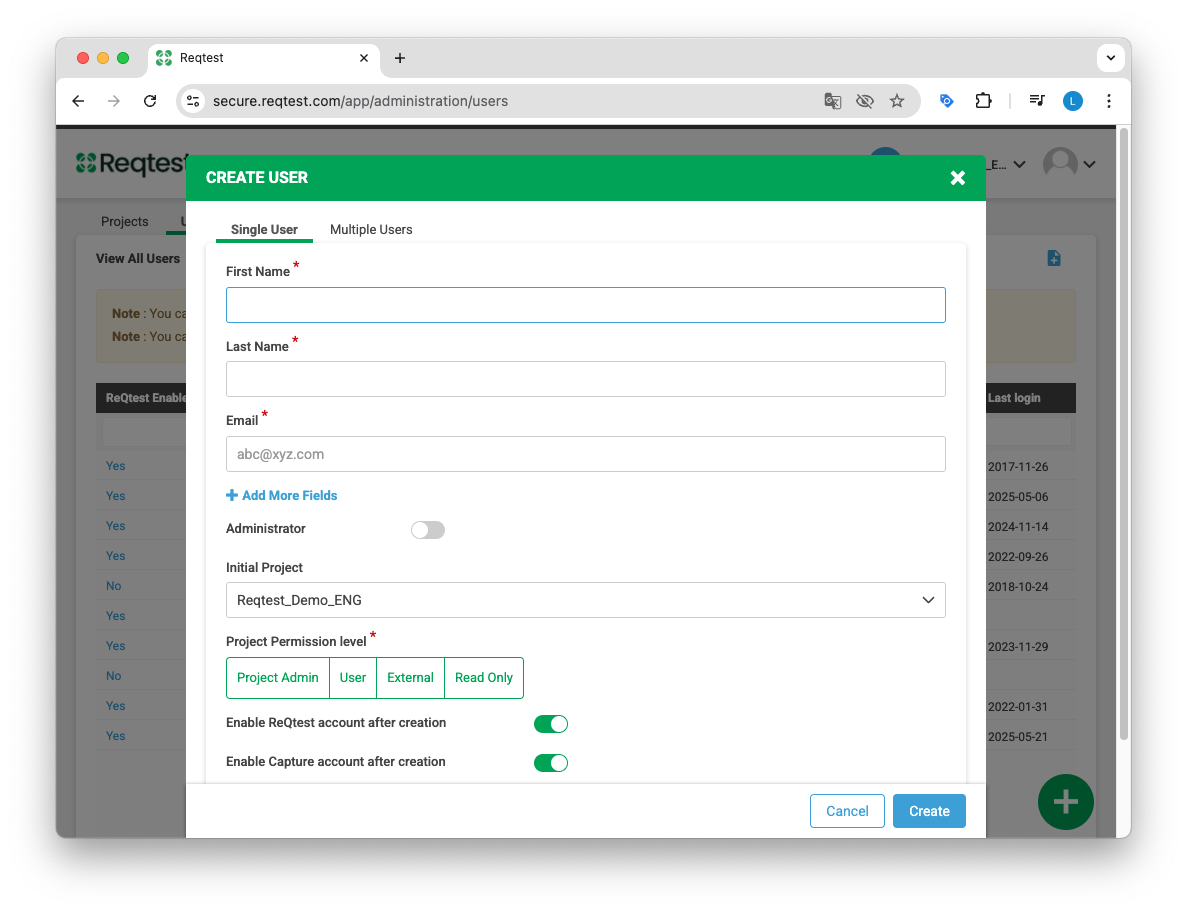1187x912 pixels.
Task: Close the Reqtest browser tab
Action: tap(364, 58)
